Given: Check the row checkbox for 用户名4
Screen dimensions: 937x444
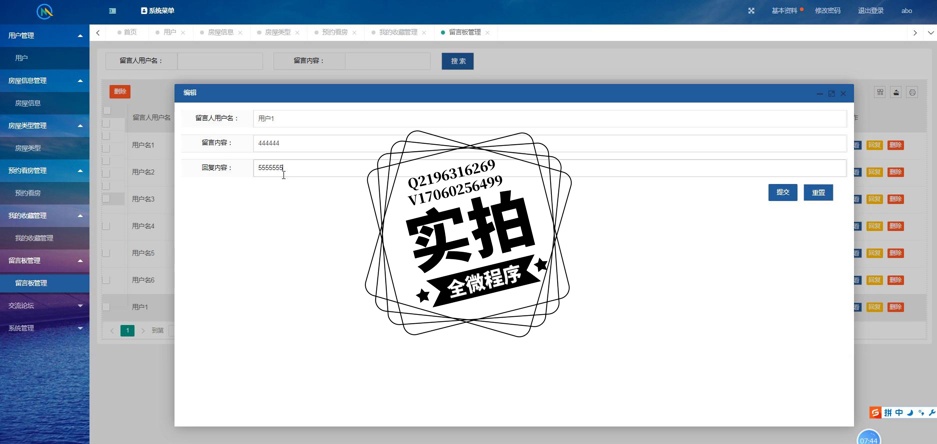Looking at the screenshot, I should 106,226.
